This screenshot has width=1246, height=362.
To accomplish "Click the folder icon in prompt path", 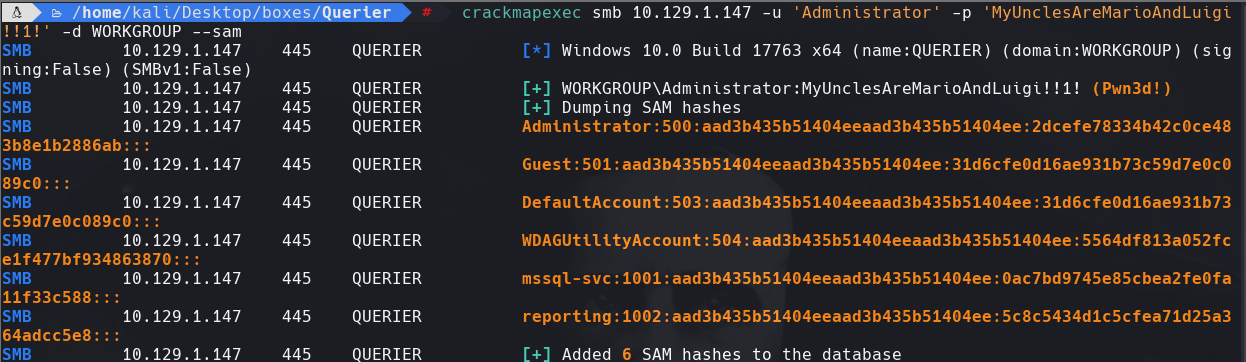I will [57, 12].
